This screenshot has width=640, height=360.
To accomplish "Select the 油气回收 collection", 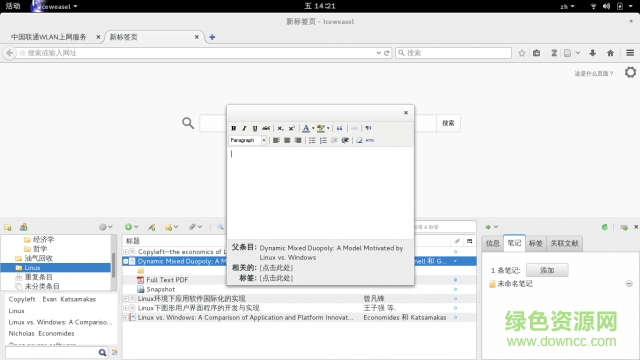I will (38, 258).
